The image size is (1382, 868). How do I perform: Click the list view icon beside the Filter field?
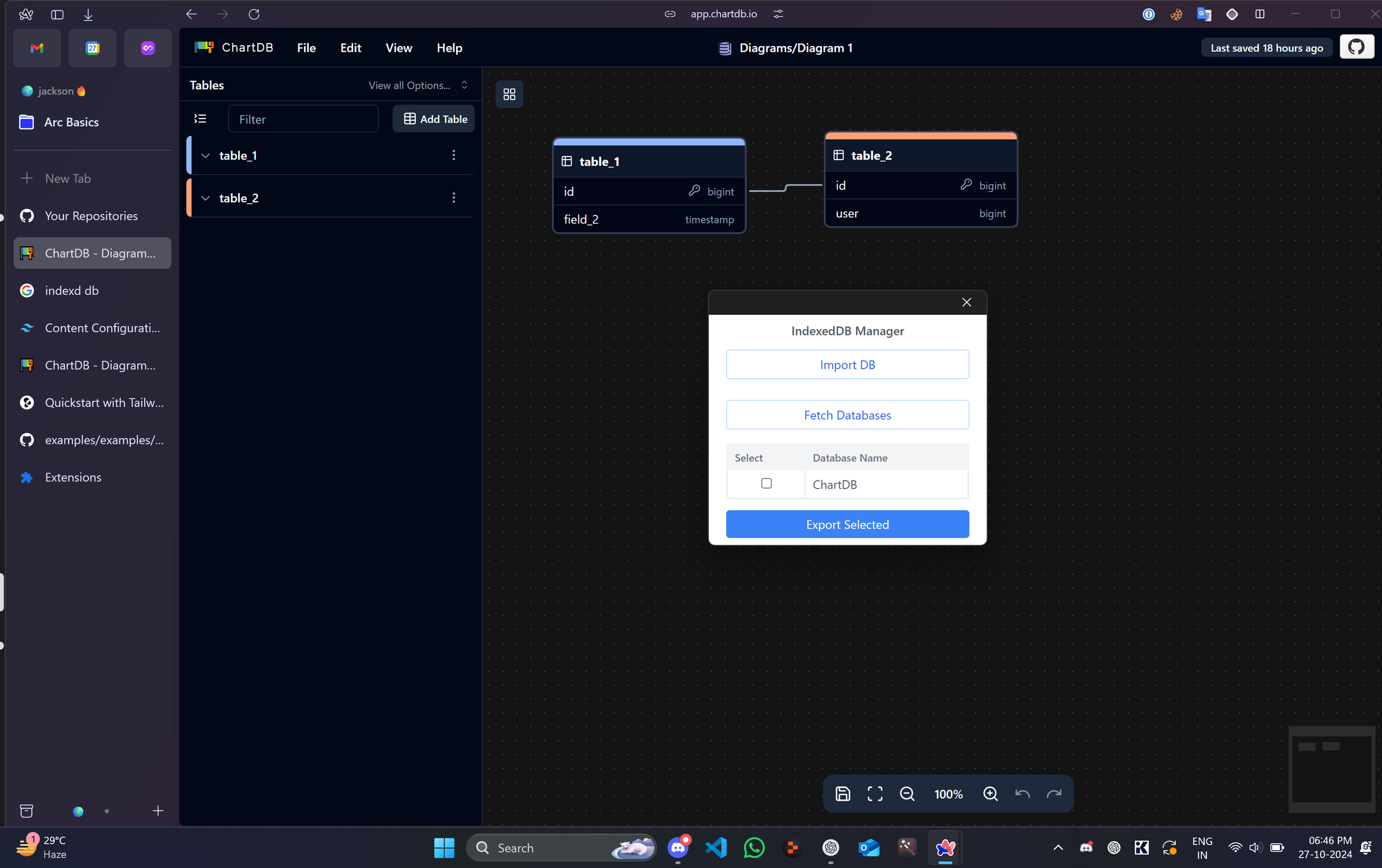tap(200, 119)
